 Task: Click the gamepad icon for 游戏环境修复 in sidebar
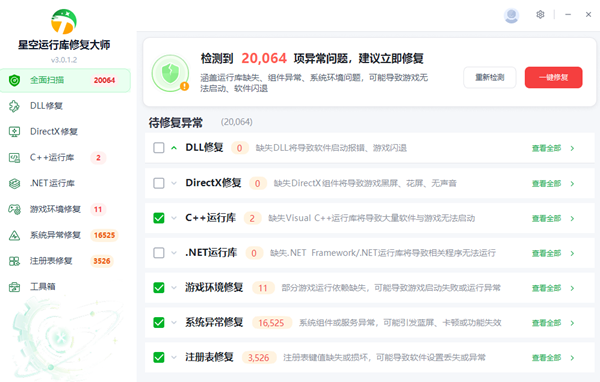point(14,209)
